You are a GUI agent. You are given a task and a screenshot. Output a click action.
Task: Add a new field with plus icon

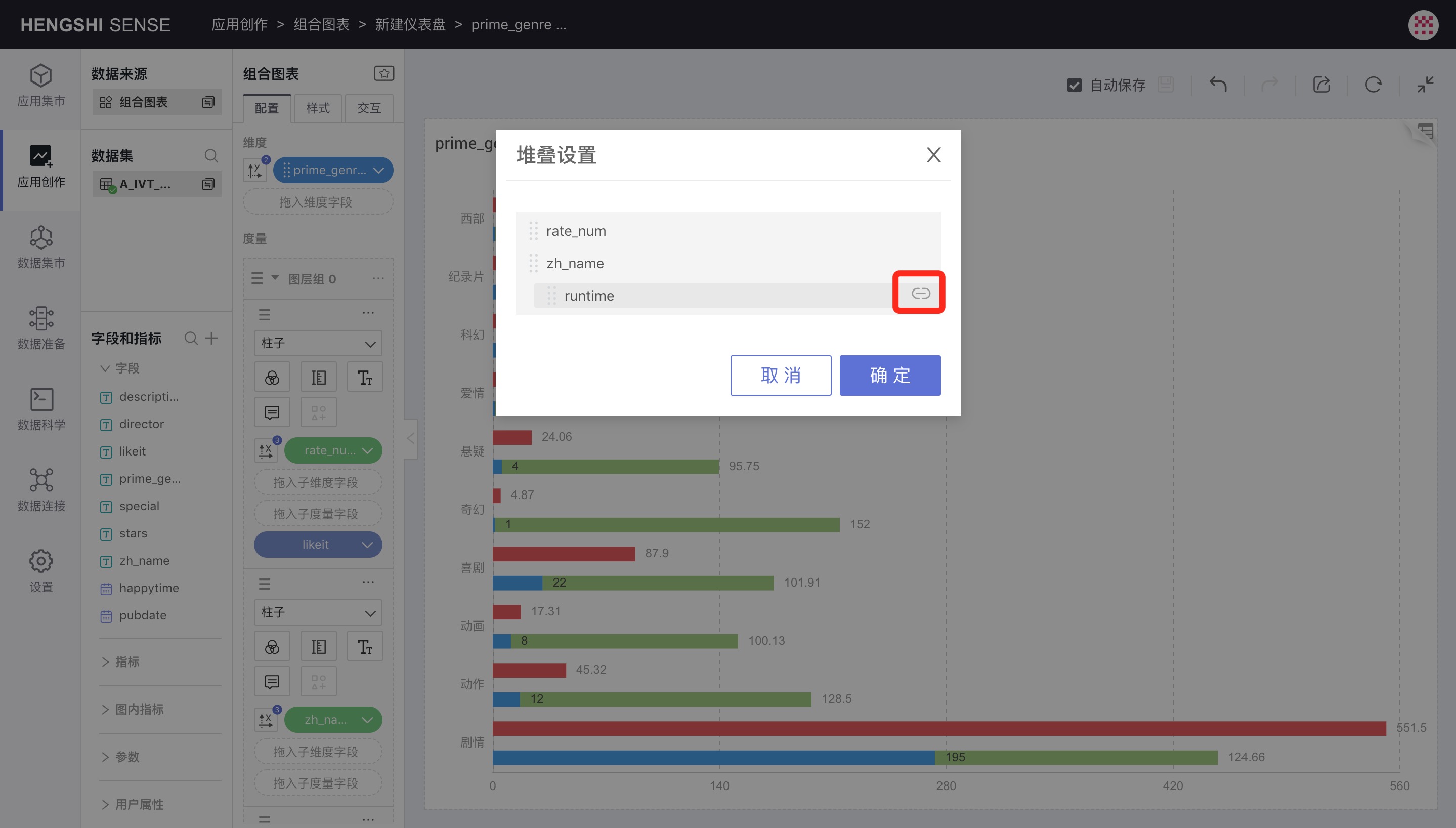pyautogui.click(x=211, y=339)
